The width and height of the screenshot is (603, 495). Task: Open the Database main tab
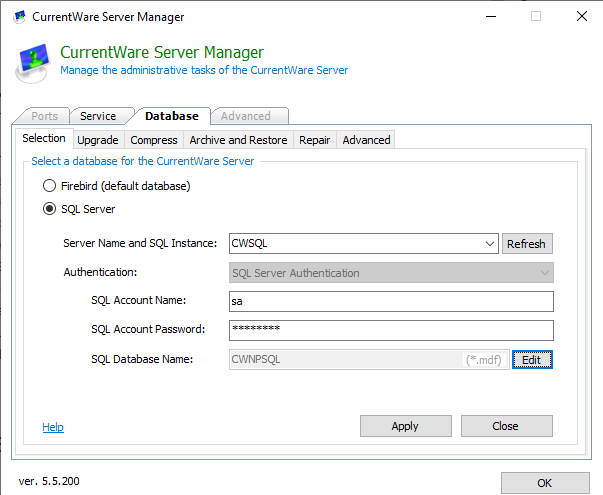tap(172, 116)
